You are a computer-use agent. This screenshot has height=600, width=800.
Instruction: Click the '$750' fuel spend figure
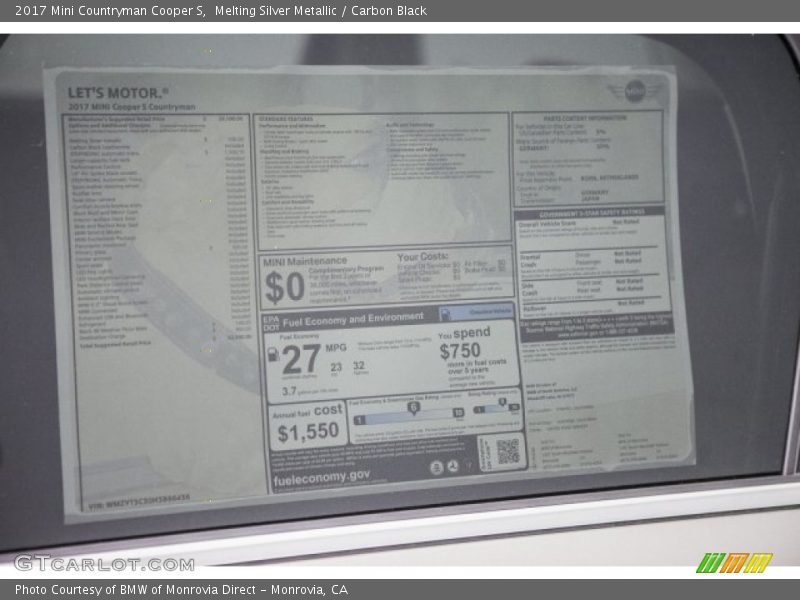point(460,351)
